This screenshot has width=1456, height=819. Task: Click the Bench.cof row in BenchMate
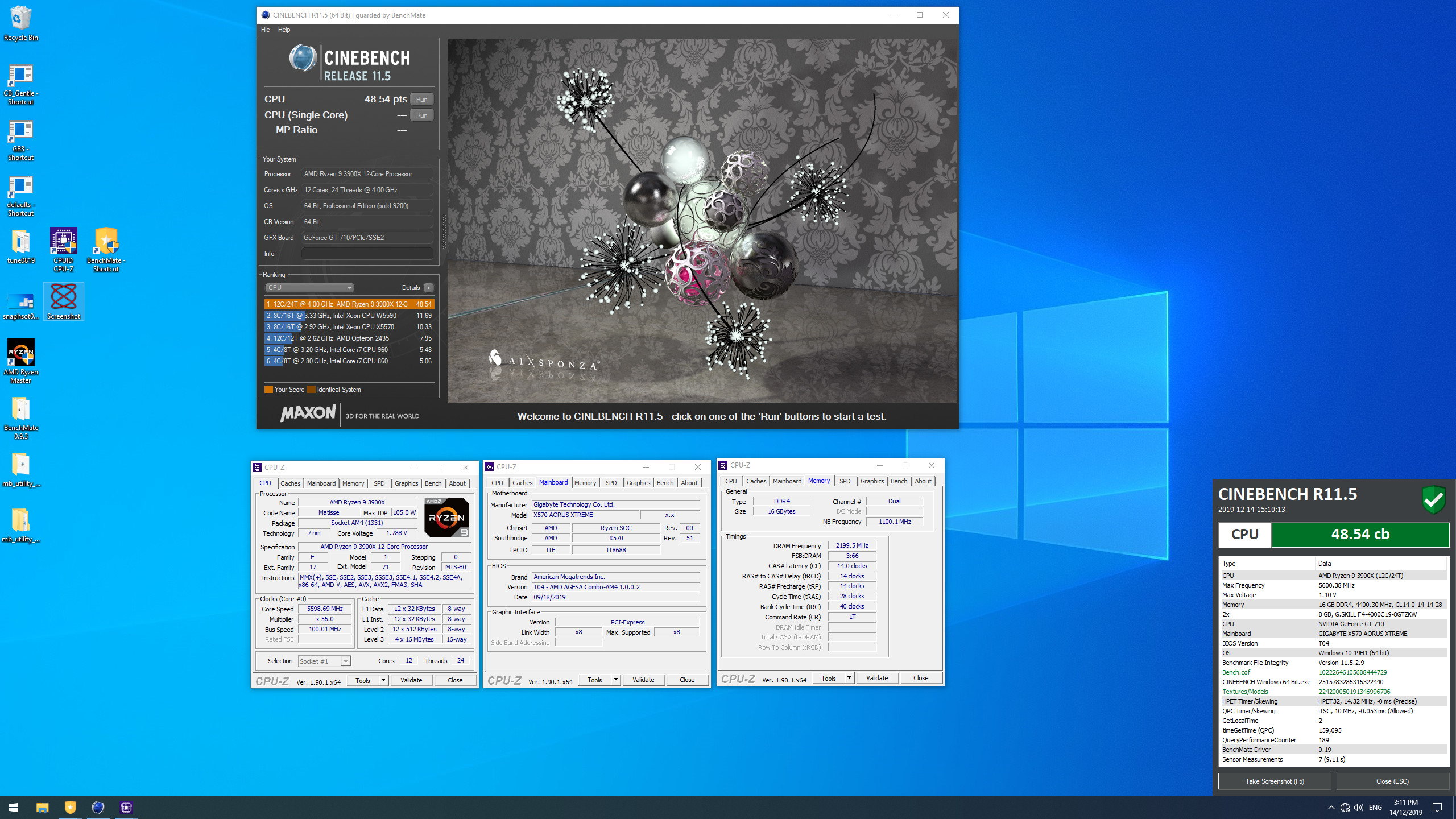[1333, 672]
